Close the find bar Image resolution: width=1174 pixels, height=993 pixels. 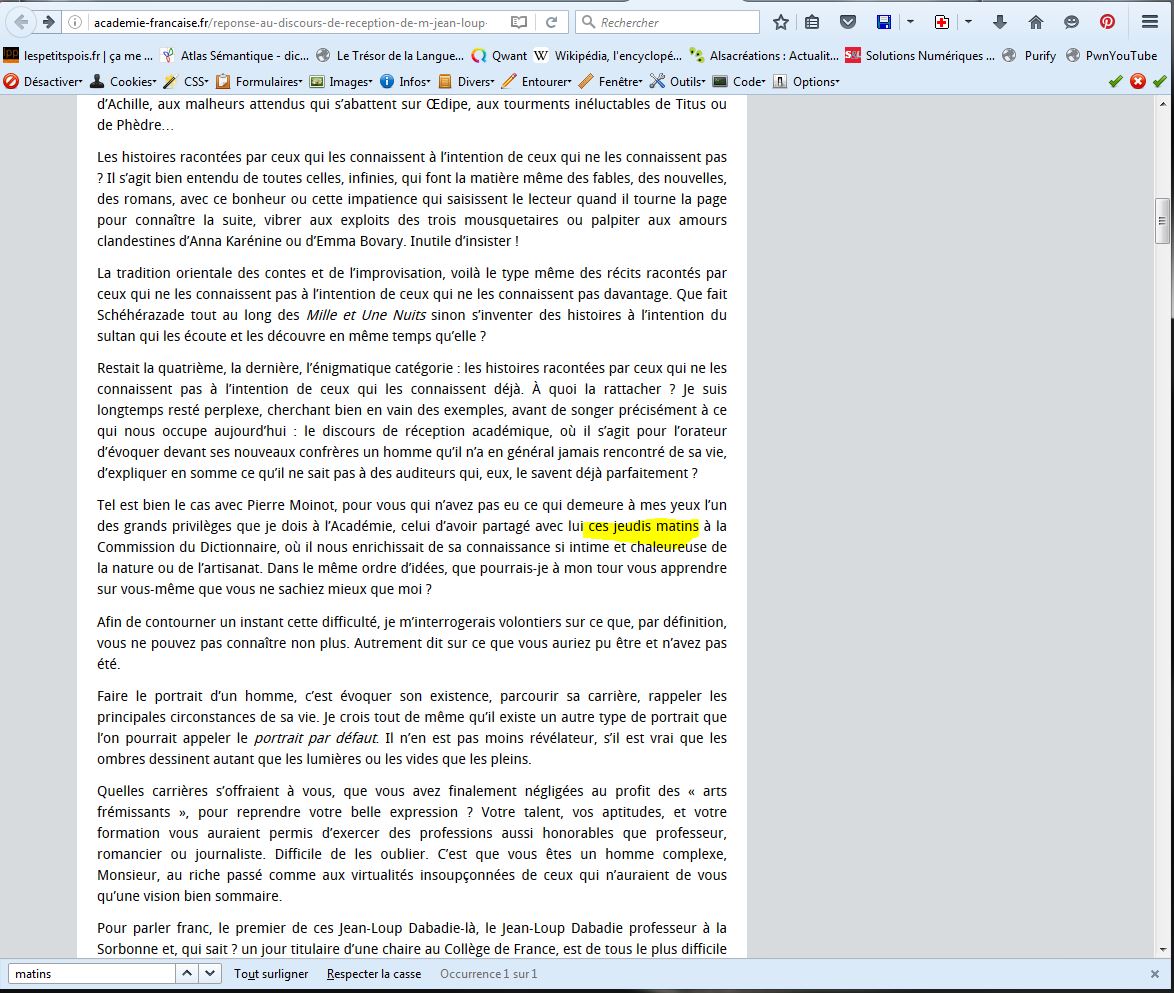(1155, 974)
